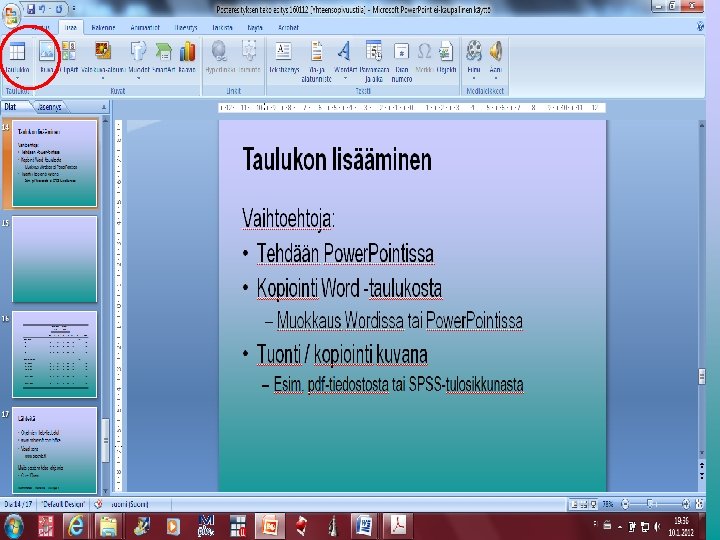Insert an object with Objekti

pos(446,57)
